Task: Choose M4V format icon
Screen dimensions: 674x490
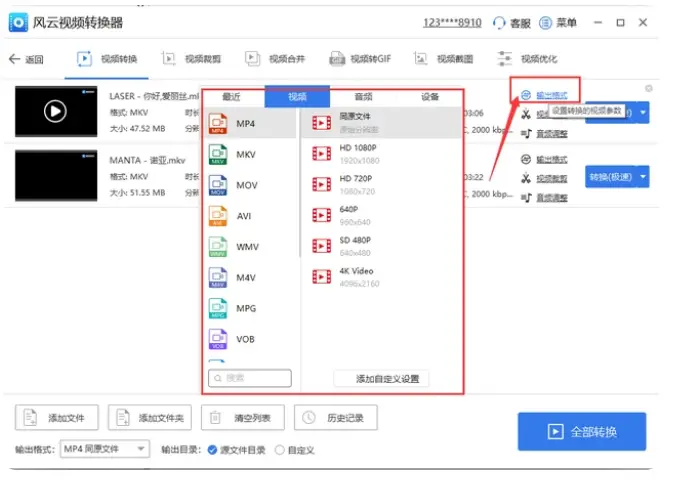Action: 218,278
